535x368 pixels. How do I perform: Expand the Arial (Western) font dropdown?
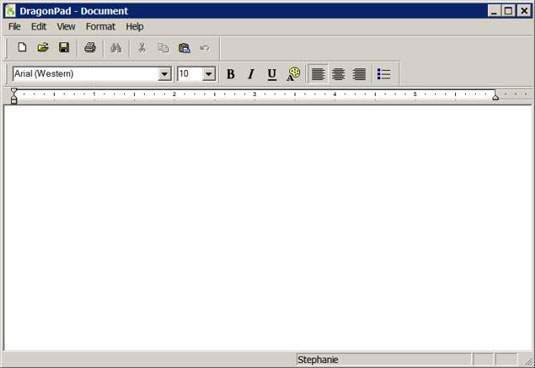[x=164, y=74]
